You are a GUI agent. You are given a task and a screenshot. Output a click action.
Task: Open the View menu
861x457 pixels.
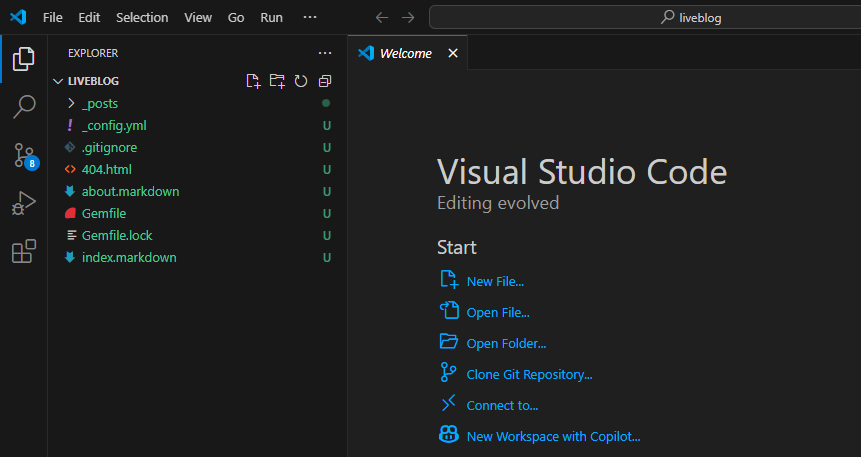198,18
